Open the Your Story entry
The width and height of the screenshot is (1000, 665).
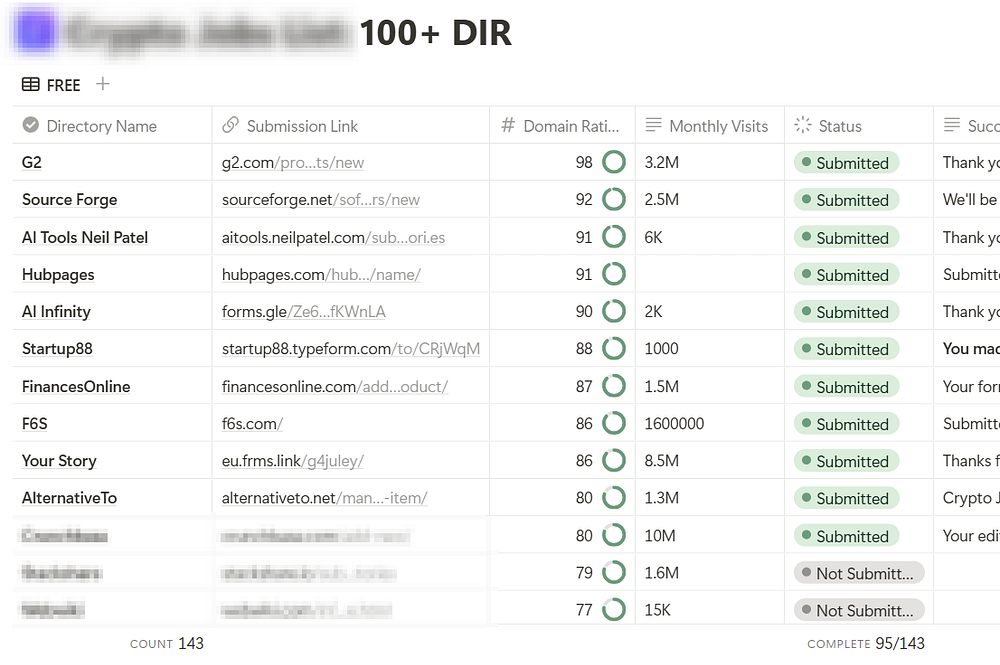pyautogui.click(x=59, y=460)
